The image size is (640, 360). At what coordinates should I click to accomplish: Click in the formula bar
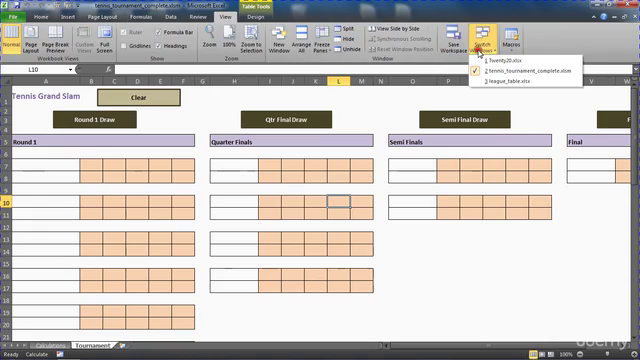click(373, 70)
